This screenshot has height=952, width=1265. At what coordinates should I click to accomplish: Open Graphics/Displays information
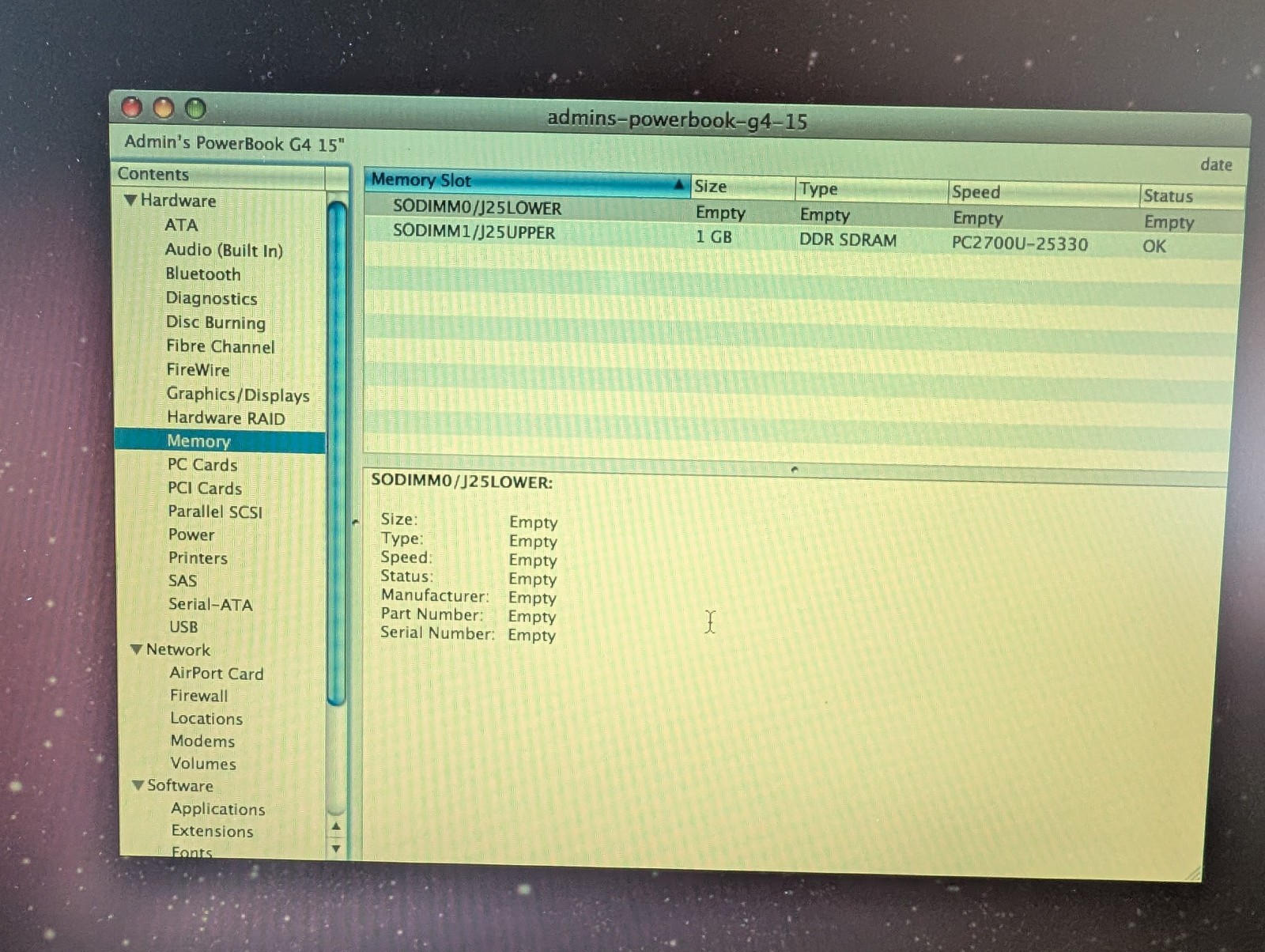point(238,395)
